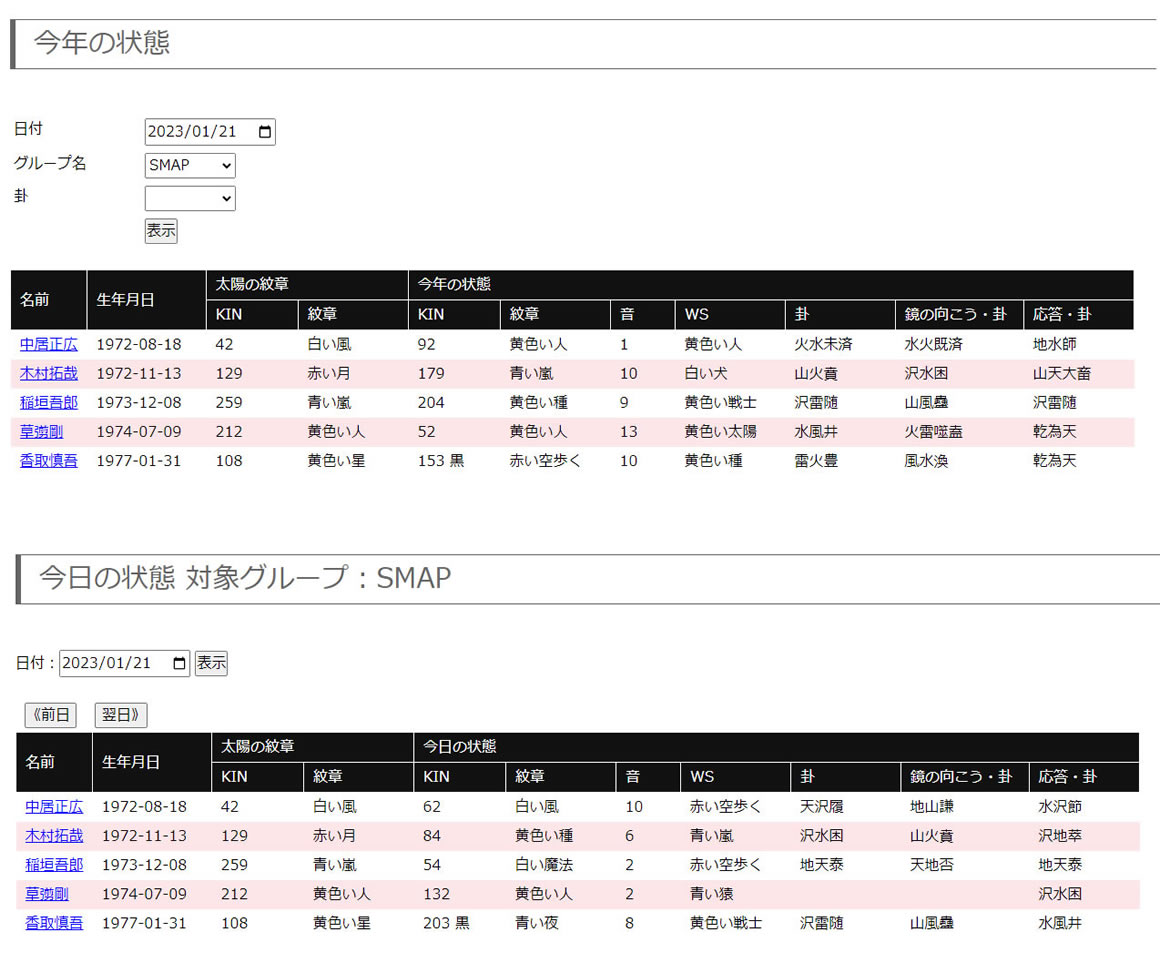Viewport: 1160px width, 963px height.
Task: Open 中居正広 link in 今日の状態 table
Action: [54, 806]
